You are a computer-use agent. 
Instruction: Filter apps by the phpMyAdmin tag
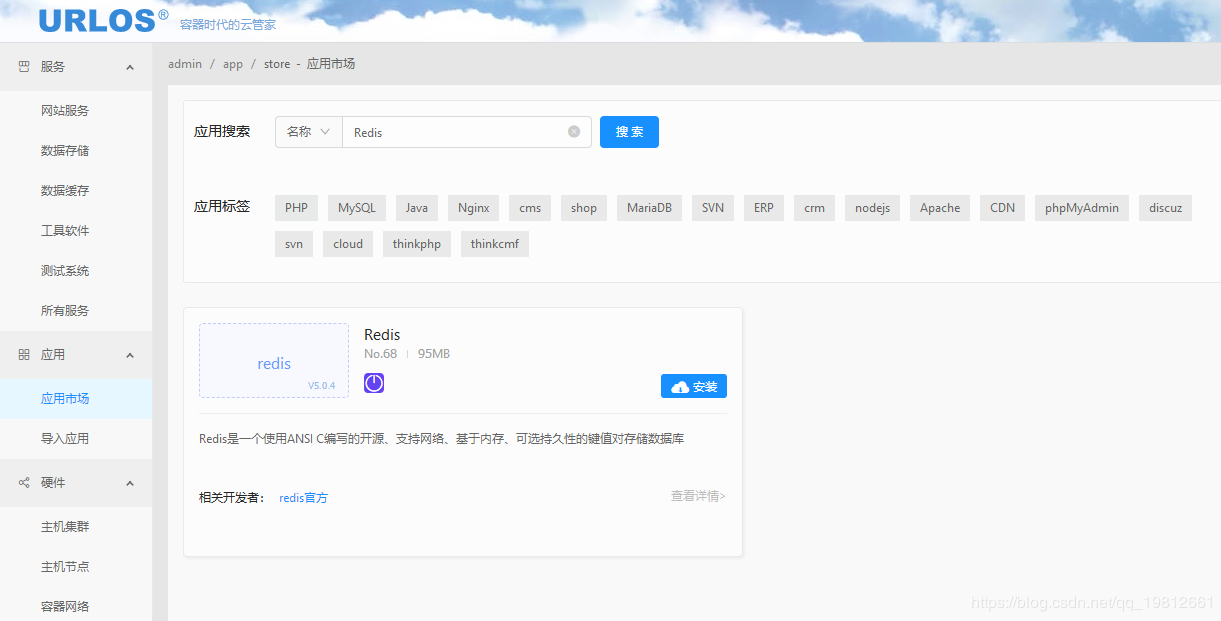point(1081,207)
